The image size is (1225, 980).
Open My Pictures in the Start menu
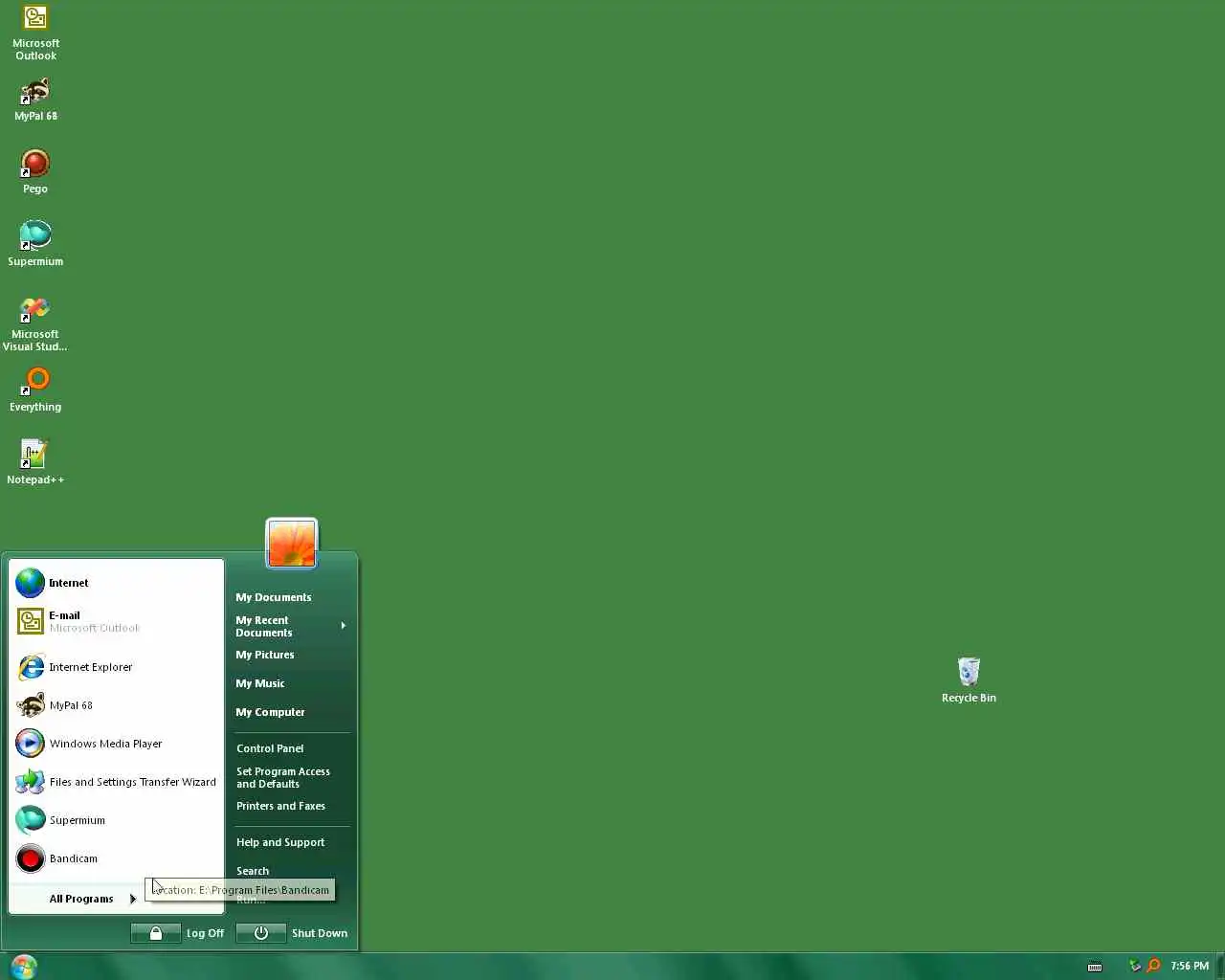(x=292, y=655)
